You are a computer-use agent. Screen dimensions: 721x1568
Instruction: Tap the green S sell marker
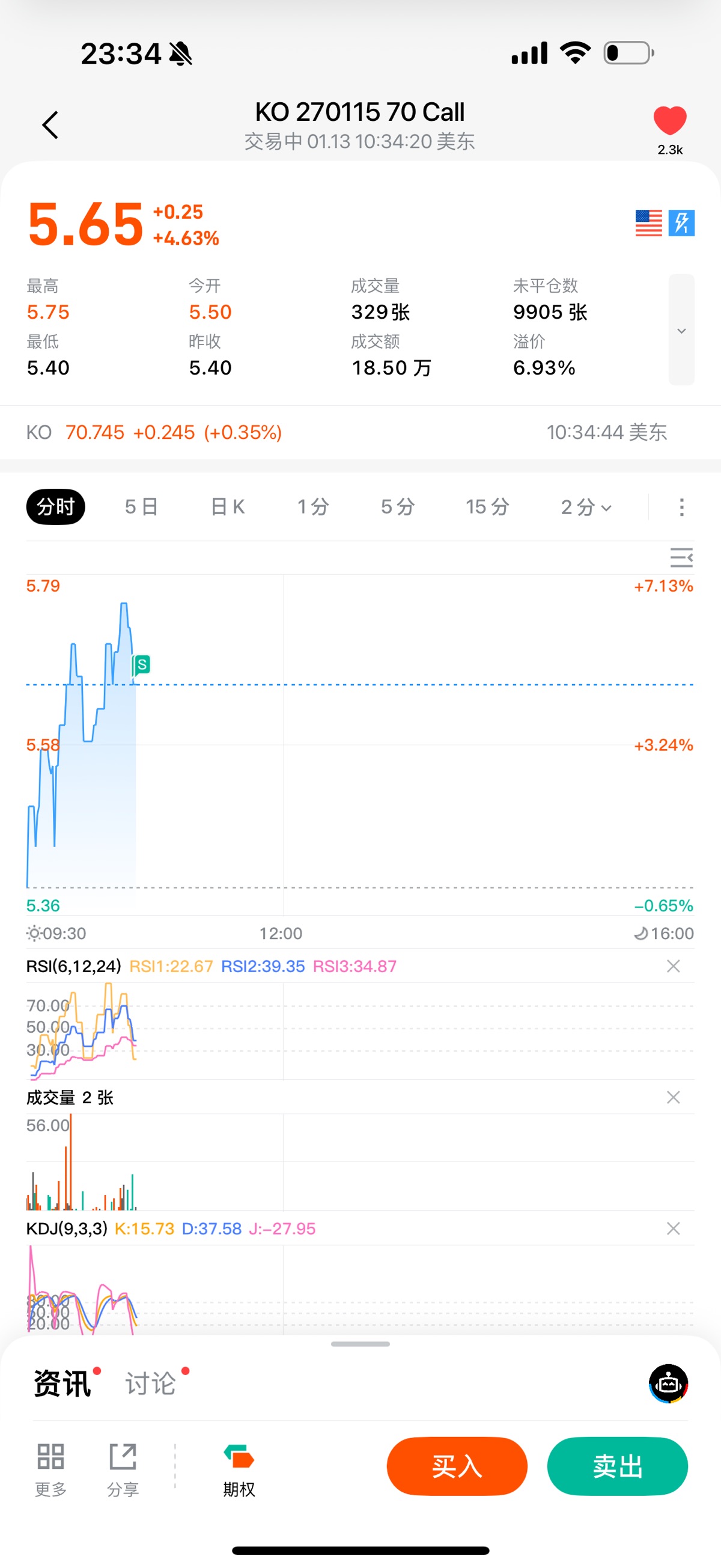click(142, 664)
